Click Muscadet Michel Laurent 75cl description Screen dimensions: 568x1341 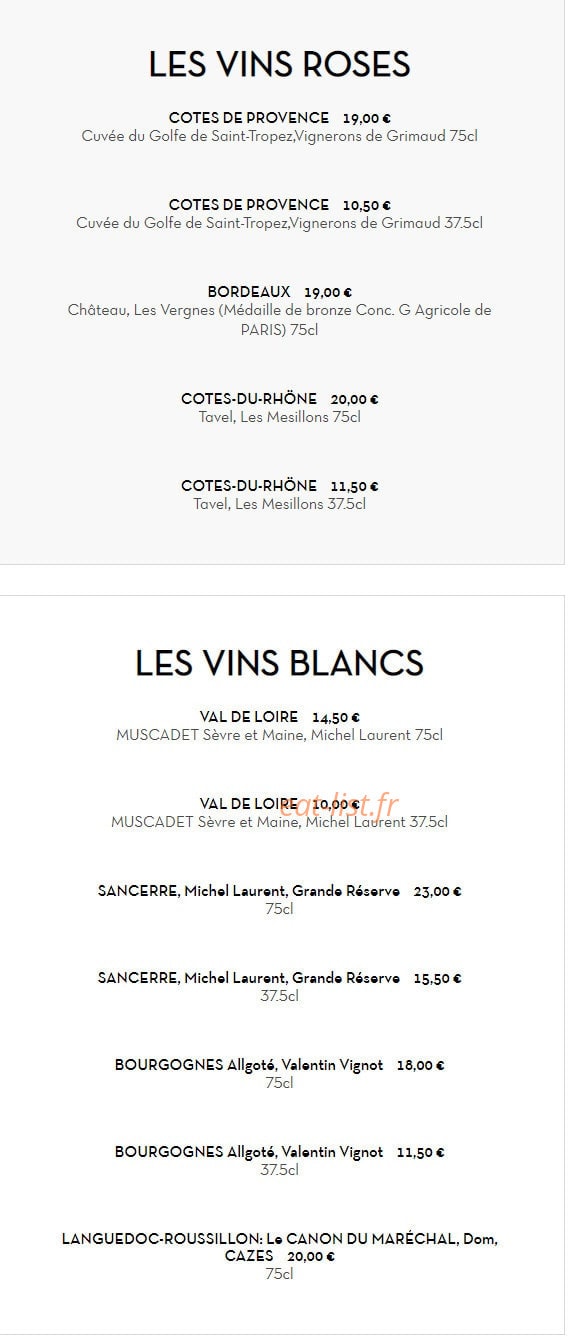click(280, 735)
